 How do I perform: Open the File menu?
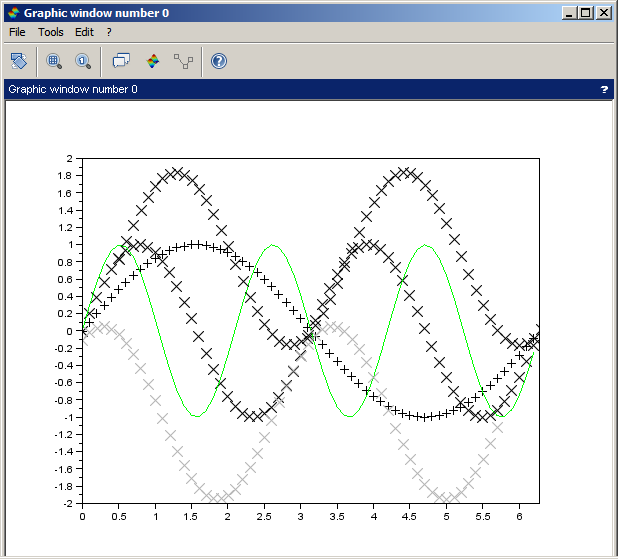pyautogui.click(x=17, y=32)
